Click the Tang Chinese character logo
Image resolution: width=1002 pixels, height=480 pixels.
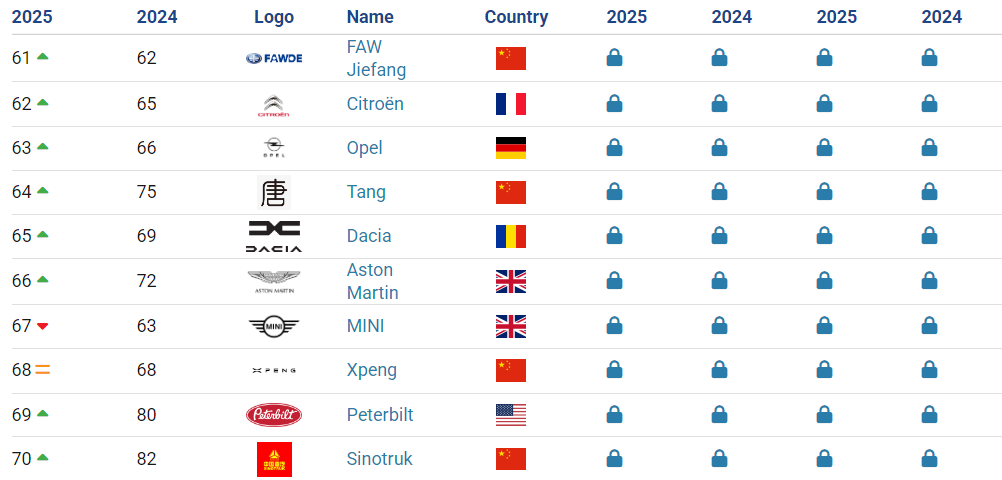point(274,192)
